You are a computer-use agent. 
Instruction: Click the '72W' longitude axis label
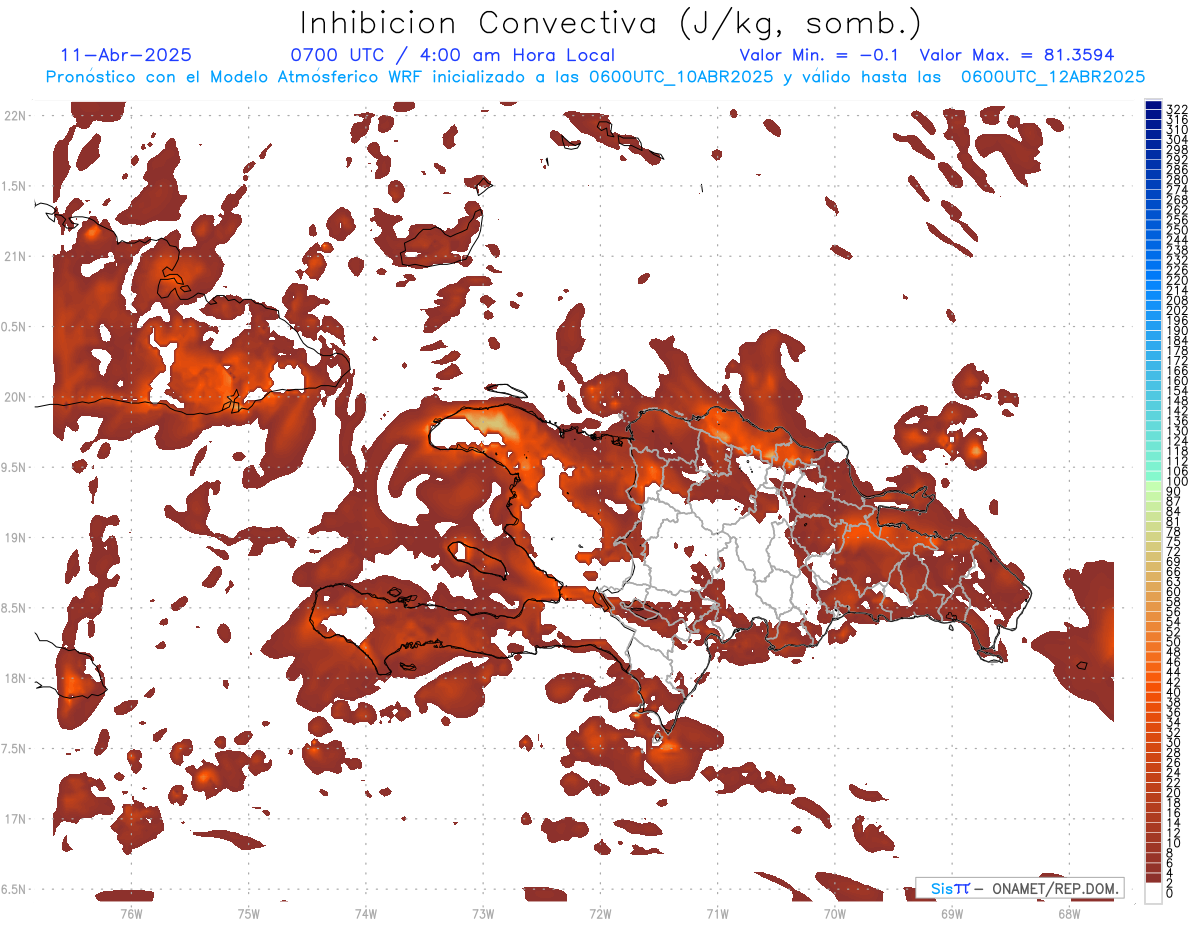[x=601, y=913]
